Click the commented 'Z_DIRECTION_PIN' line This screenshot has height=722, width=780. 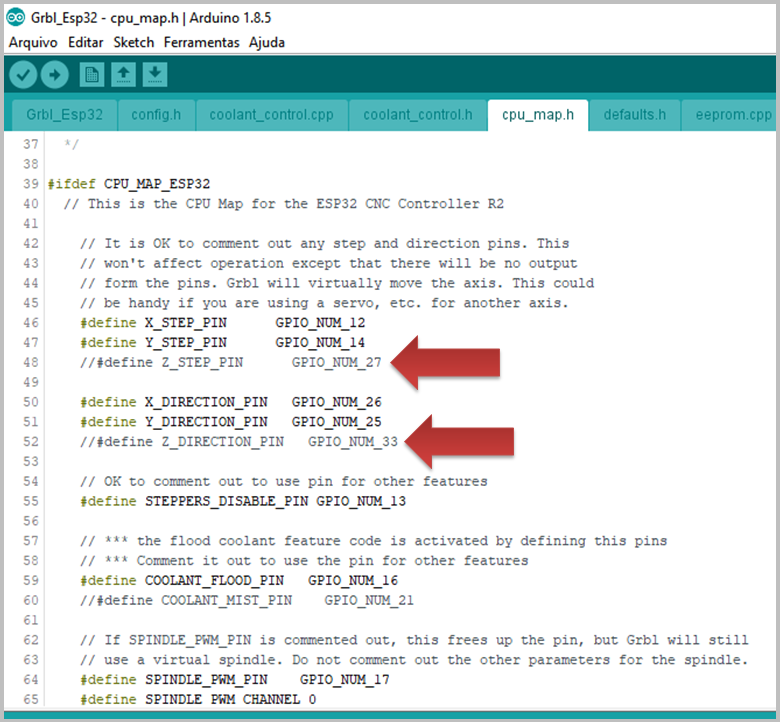click(x=239, y=442)
